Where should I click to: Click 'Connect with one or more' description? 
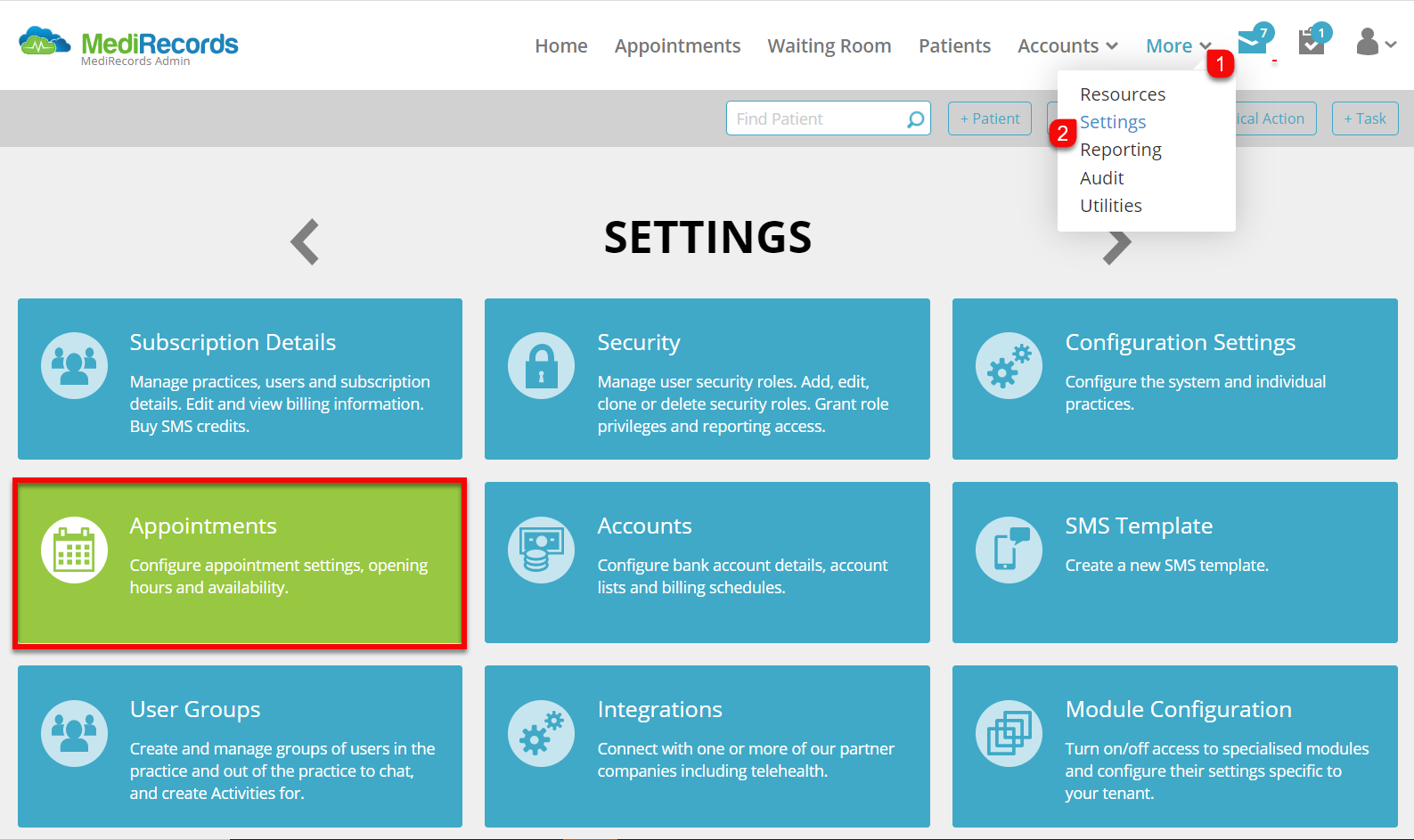click(x=746, y=760)
